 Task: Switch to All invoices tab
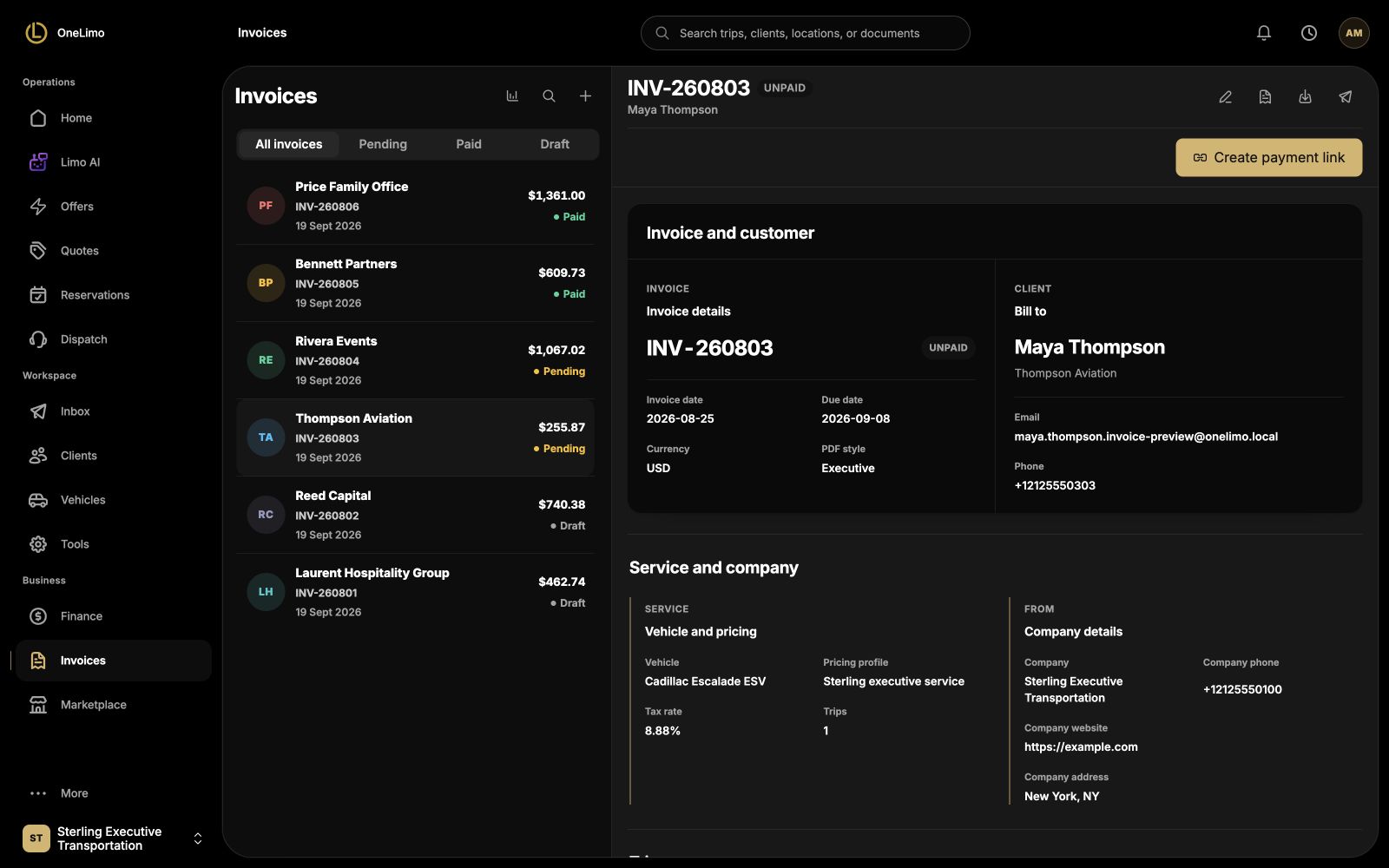pos(289,144)
